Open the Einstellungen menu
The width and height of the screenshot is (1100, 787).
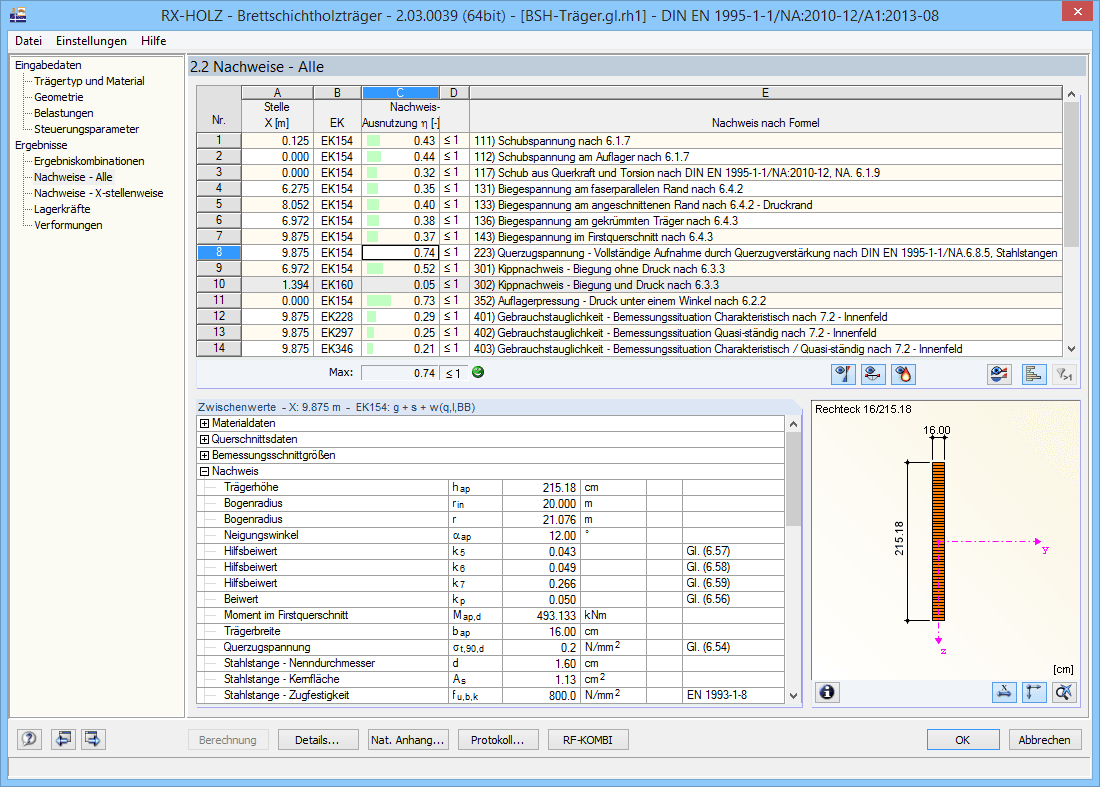click(91, 41)
